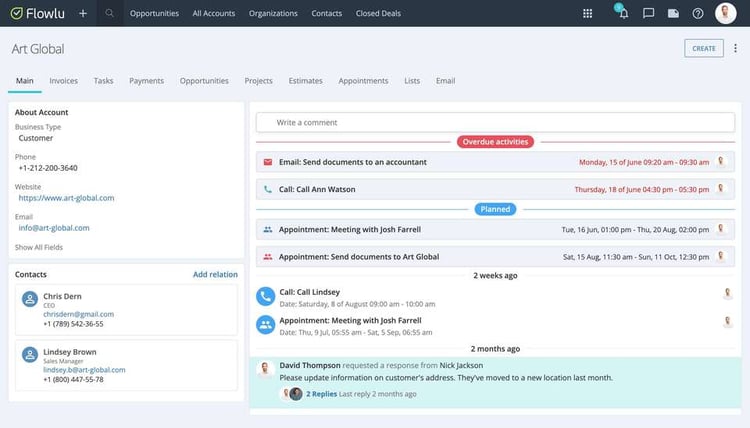Switch to the Lists tab
Image resolution: width=750 pixels, height=428 pixels.
coord(412,81)
